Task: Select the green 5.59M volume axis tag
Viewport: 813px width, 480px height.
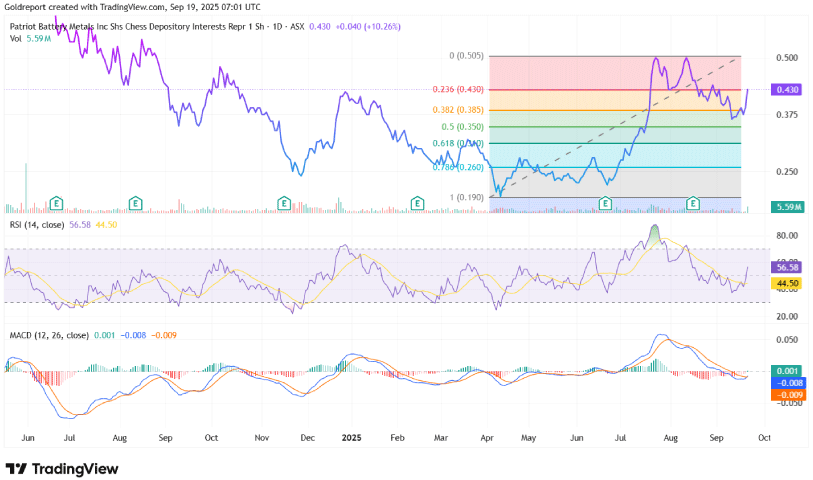Action: (786, 206)
